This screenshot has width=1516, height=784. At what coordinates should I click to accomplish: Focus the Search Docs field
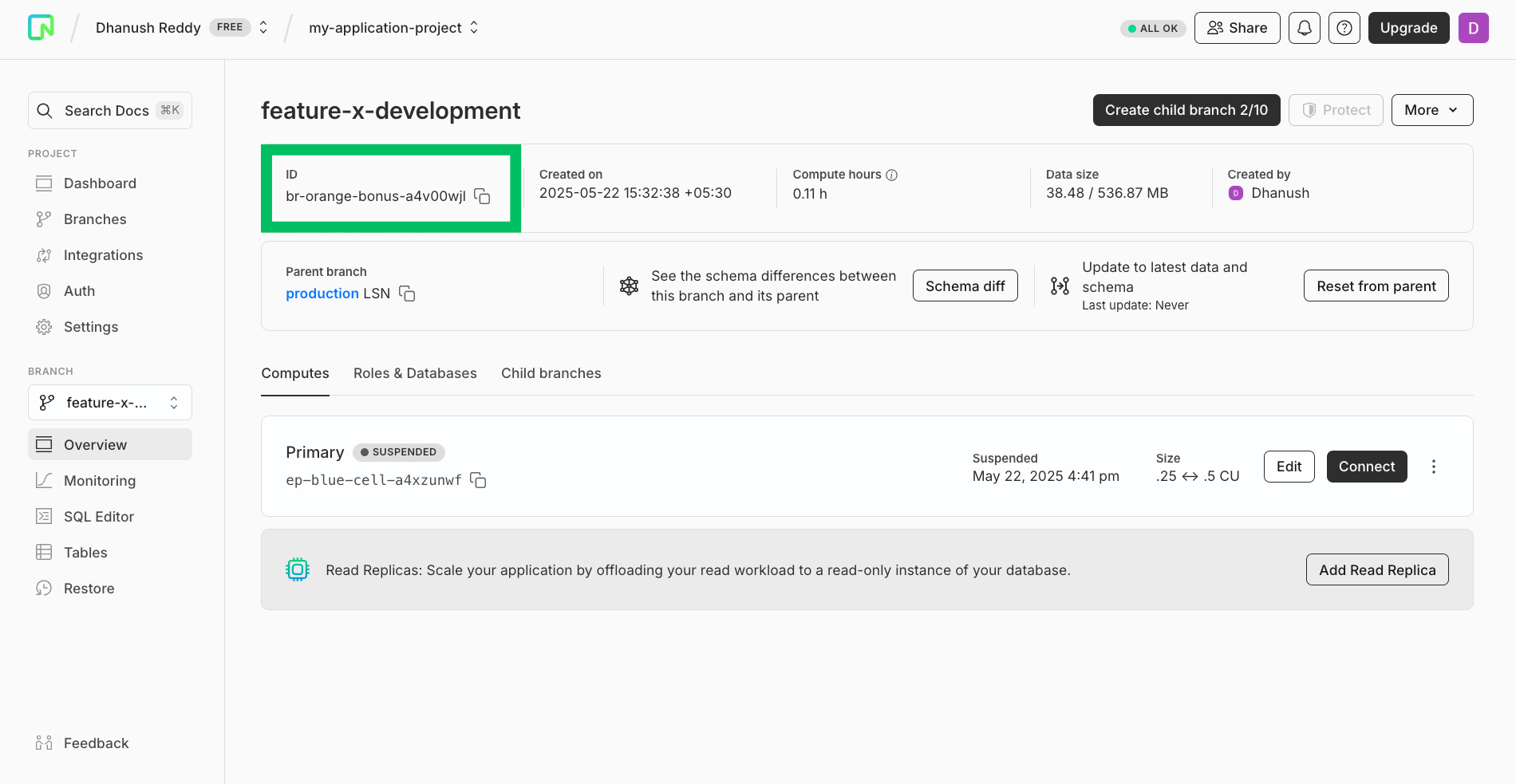[x=110, y=111]
